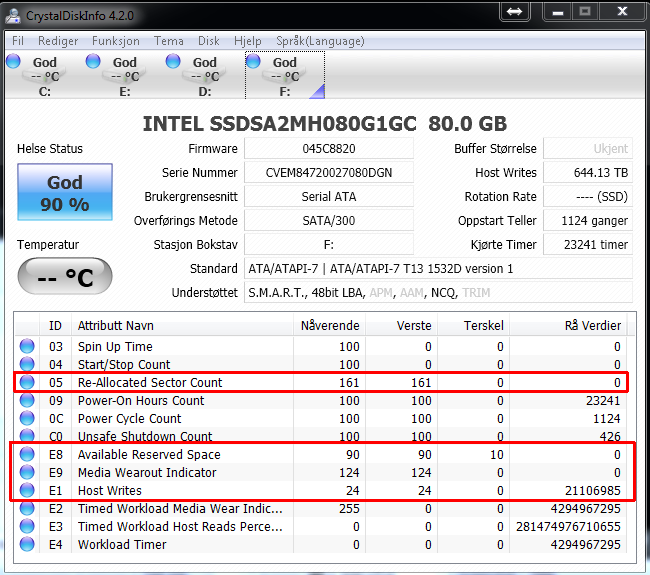Select the Workload Timer attribute name
Viewport: 650px width, 575px height.
click(x=122, y=544)
